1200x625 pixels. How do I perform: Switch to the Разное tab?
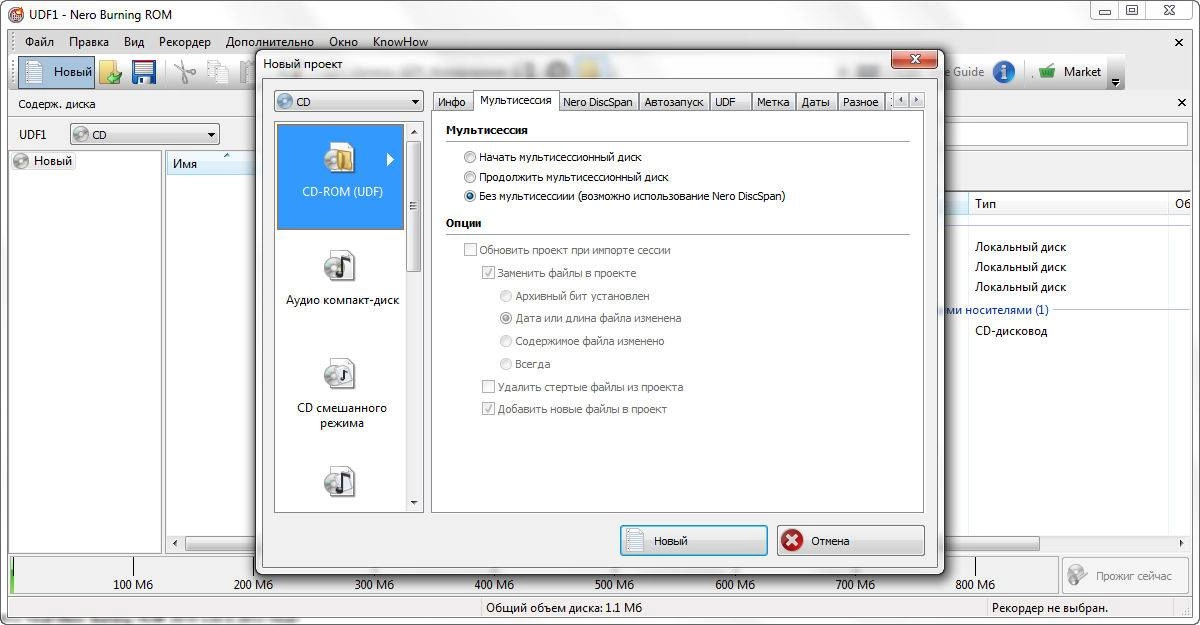pos(860,102)
